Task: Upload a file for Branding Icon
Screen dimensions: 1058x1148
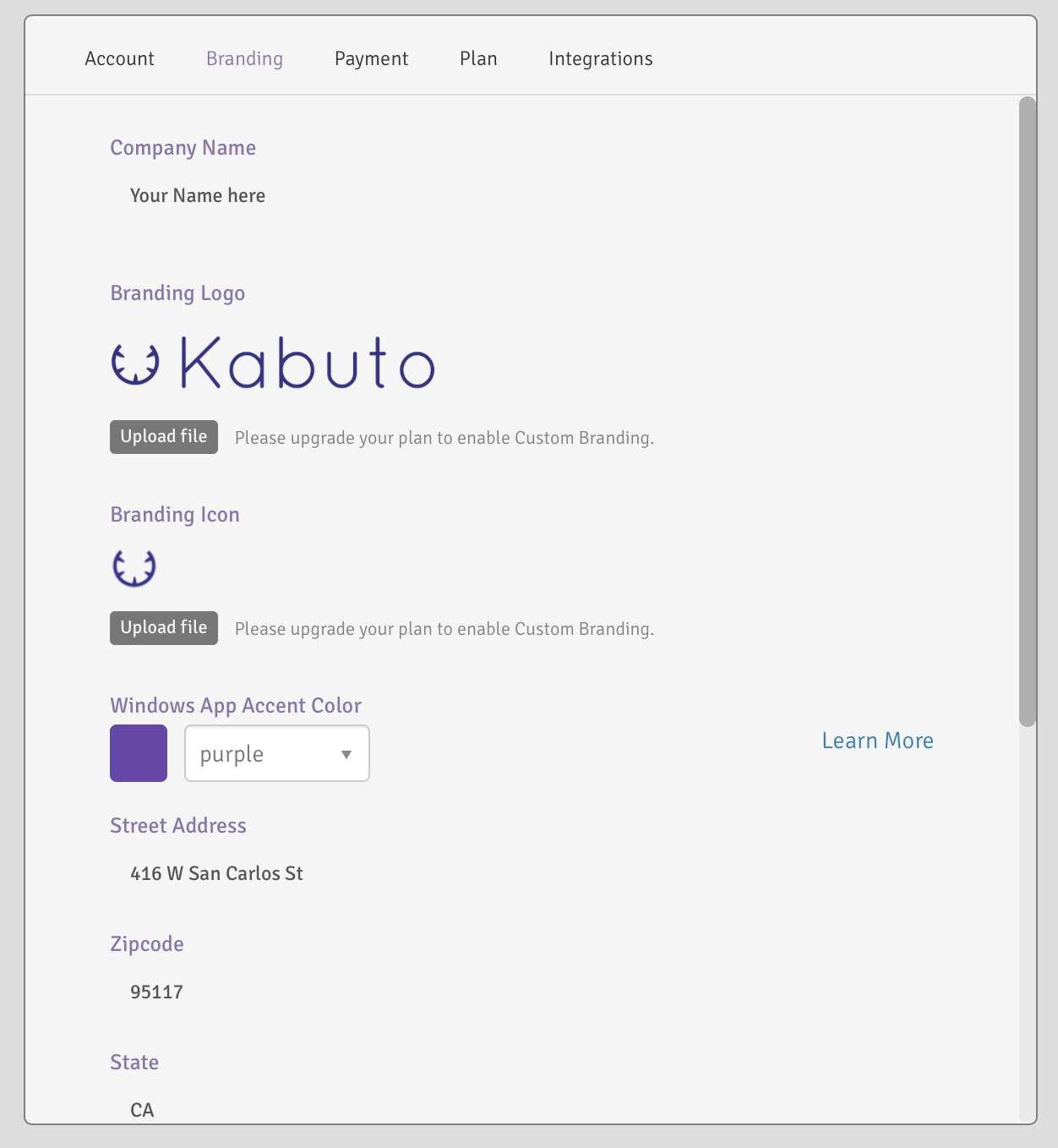Action: point(164,628)
